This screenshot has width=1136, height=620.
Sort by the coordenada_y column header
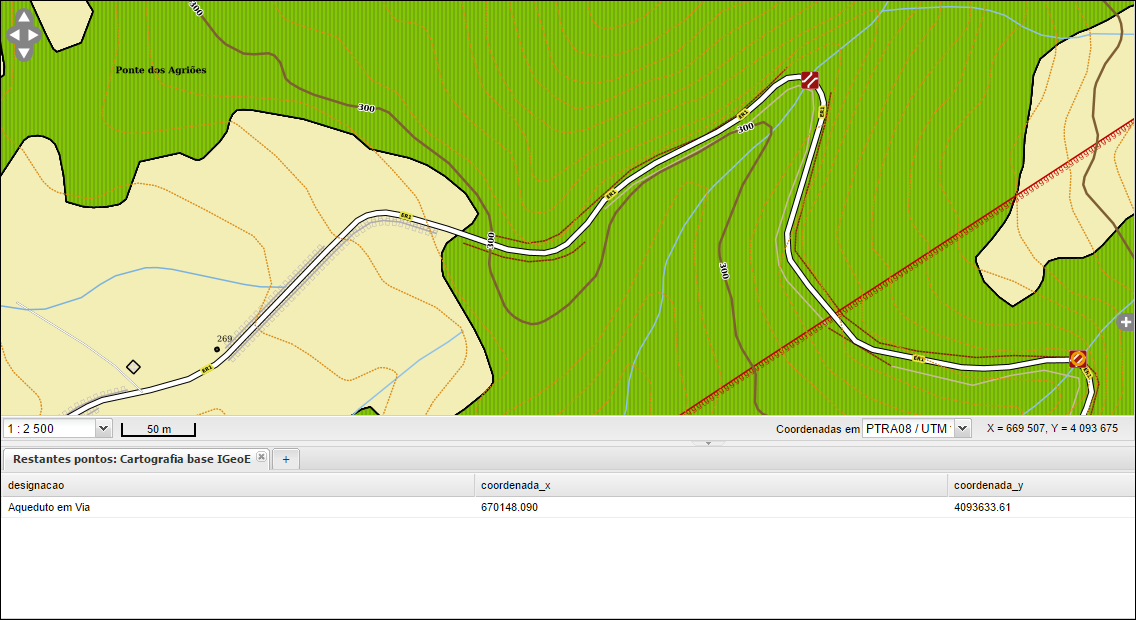(x=1040, y=485)
